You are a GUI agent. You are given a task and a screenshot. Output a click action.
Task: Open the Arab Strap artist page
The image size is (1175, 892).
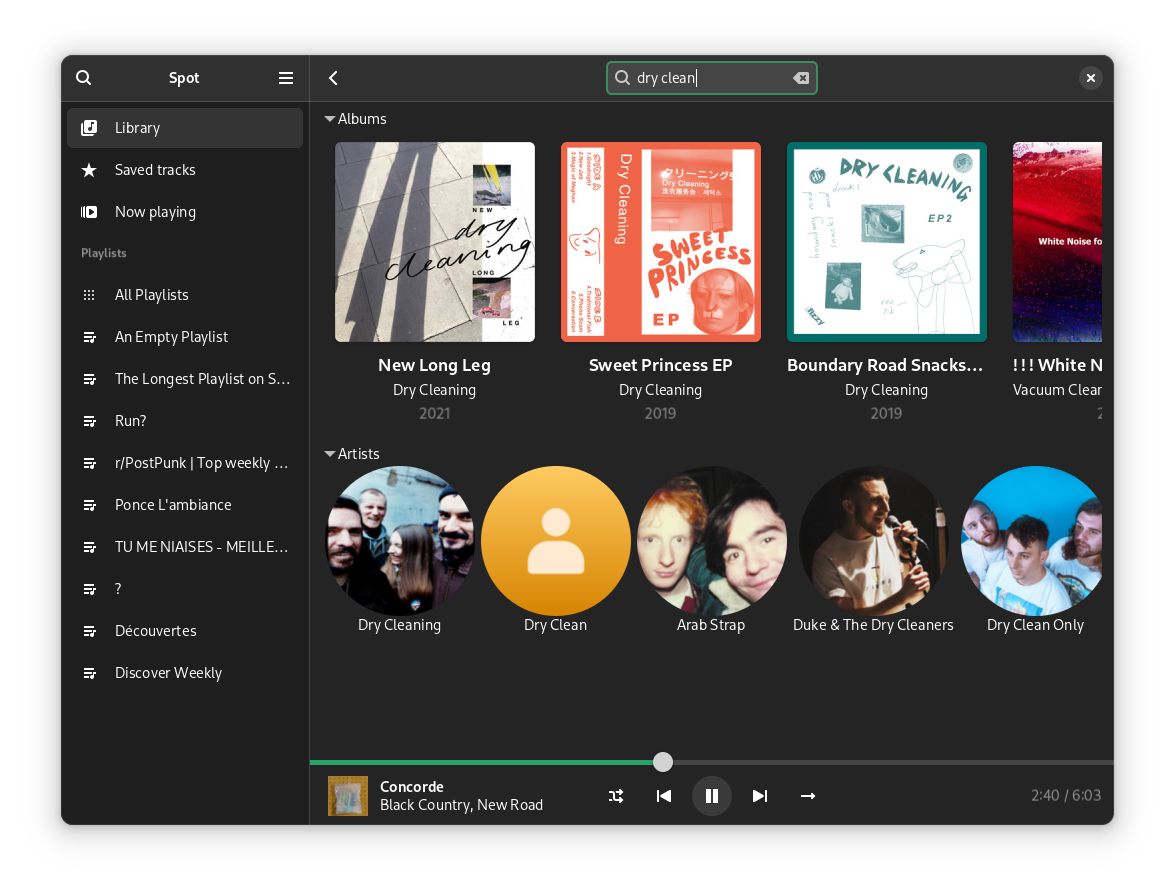click(711, 541)
